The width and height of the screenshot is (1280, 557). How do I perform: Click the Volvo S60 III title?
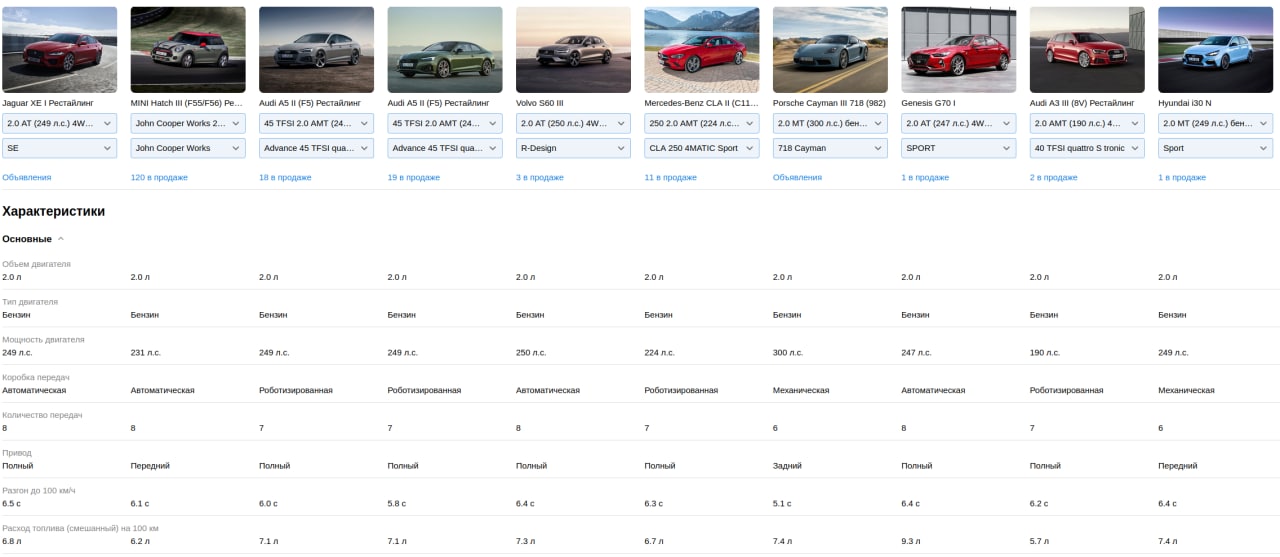tap(540, 102)
